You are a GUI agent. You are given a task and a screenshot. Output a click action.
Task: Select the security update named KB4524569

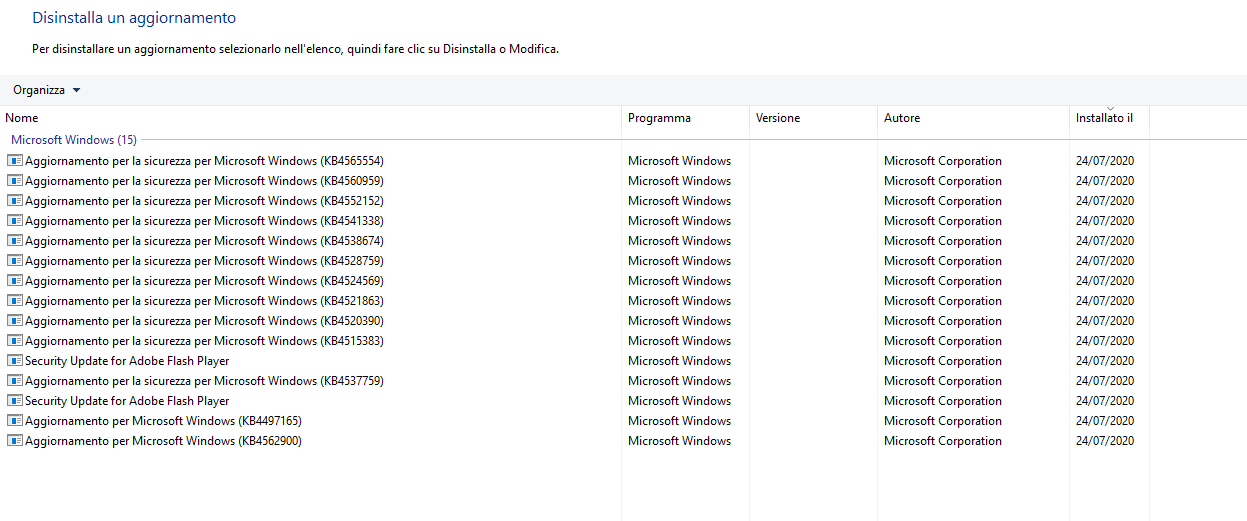(x=204, y=281)
